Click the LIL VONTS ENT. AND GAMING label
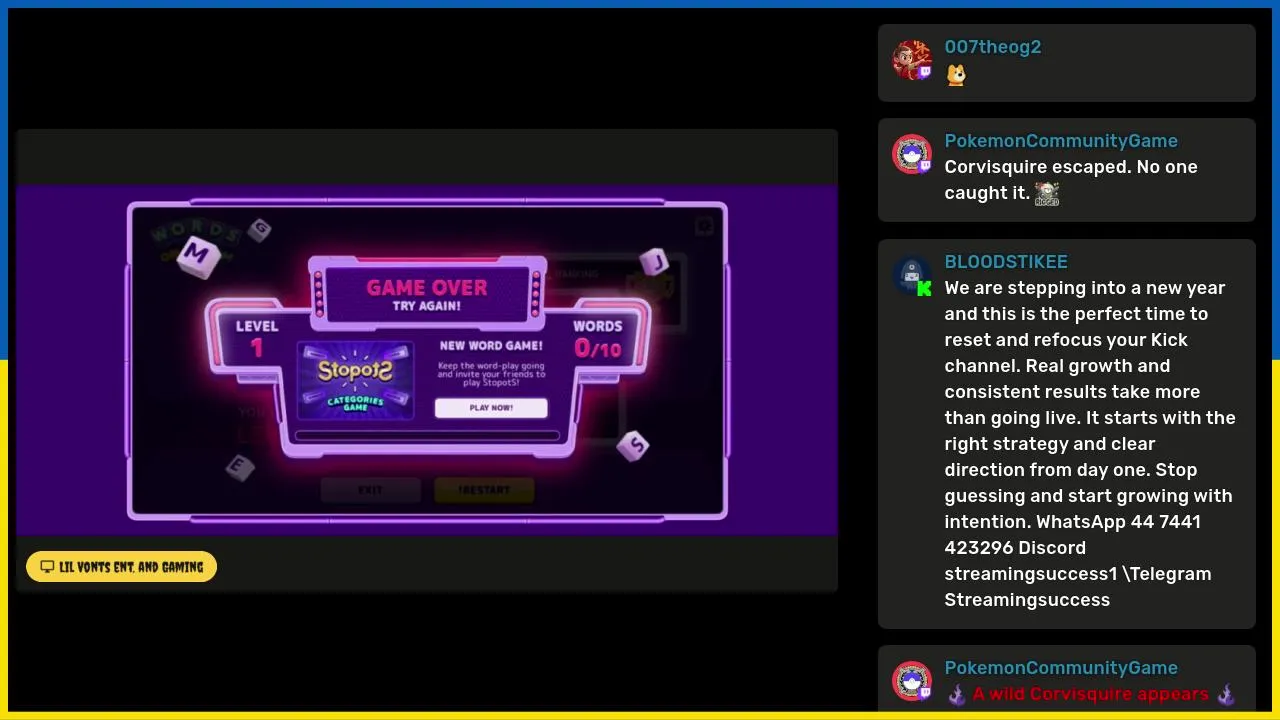Screen dimensions: 1280x720 tap(121, 567)
